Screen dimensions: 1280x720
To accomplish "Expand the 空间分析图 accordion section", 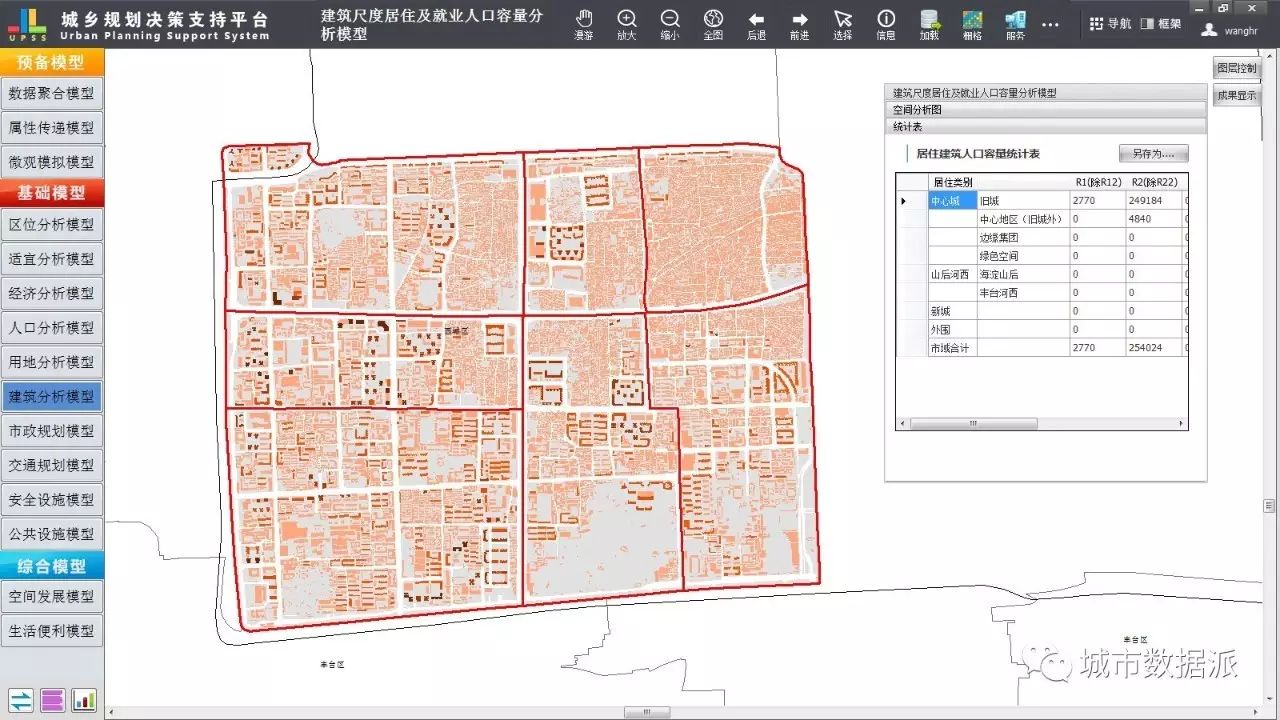I will pyautogui.click(x=1046, y=110).
